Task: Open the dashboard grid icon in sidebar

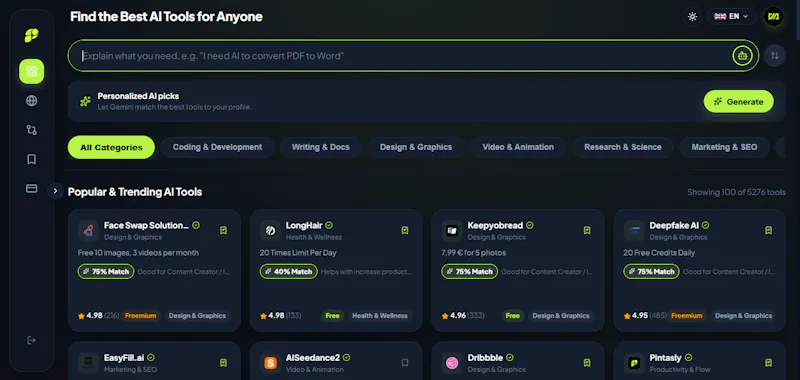Action: (x=32, y=71)
